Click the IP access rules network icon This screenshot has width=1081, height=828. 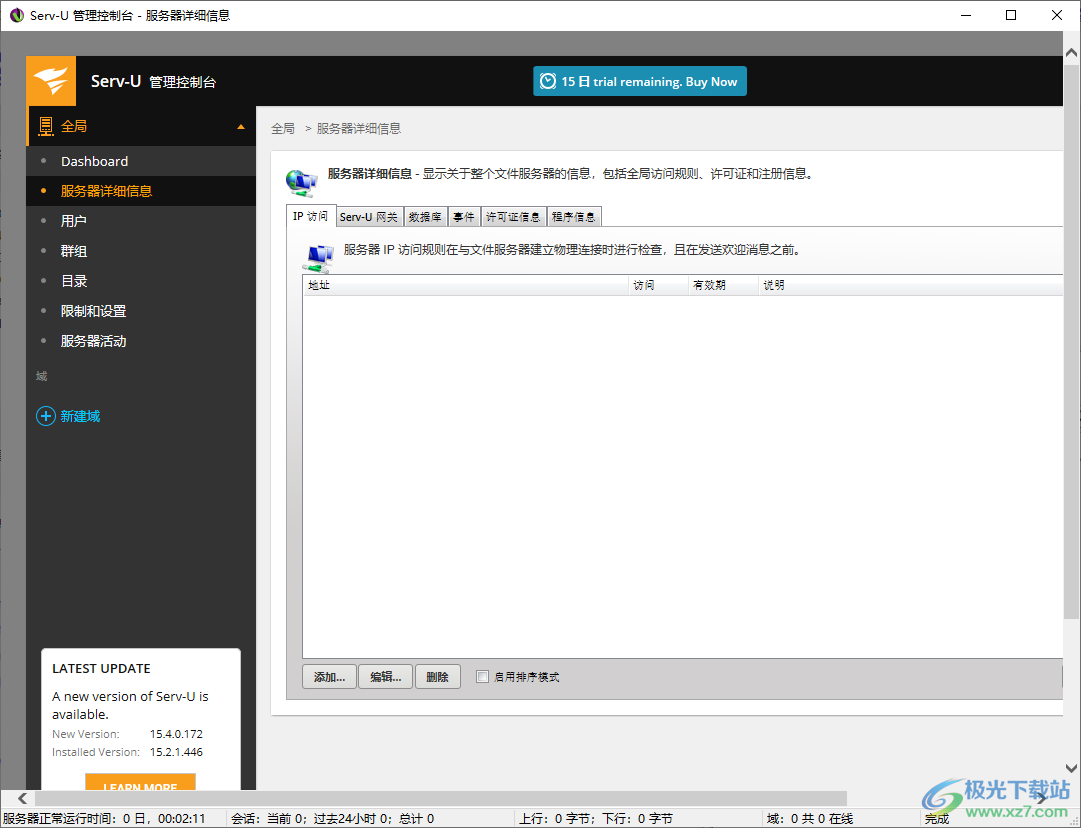318,258
